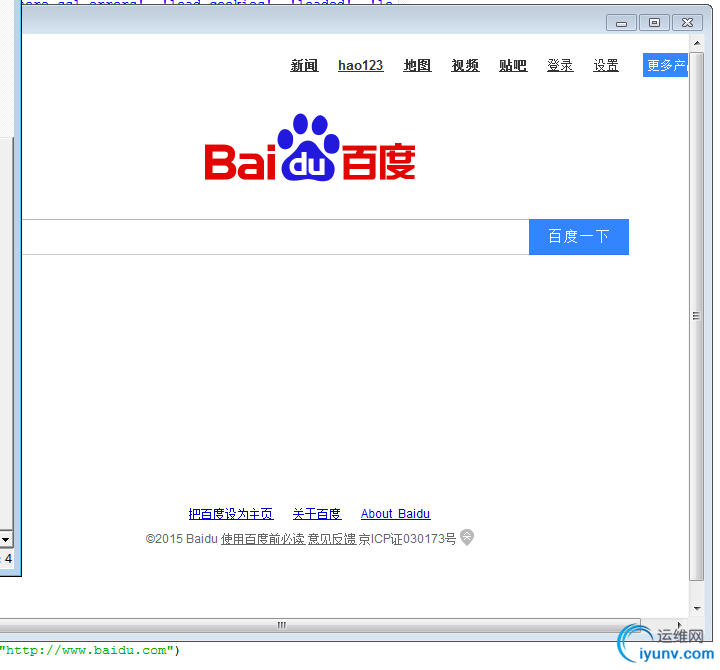This screenshot has height=670, width=720.
Task: Click the 登录 login link
Action: coord(560,66)
